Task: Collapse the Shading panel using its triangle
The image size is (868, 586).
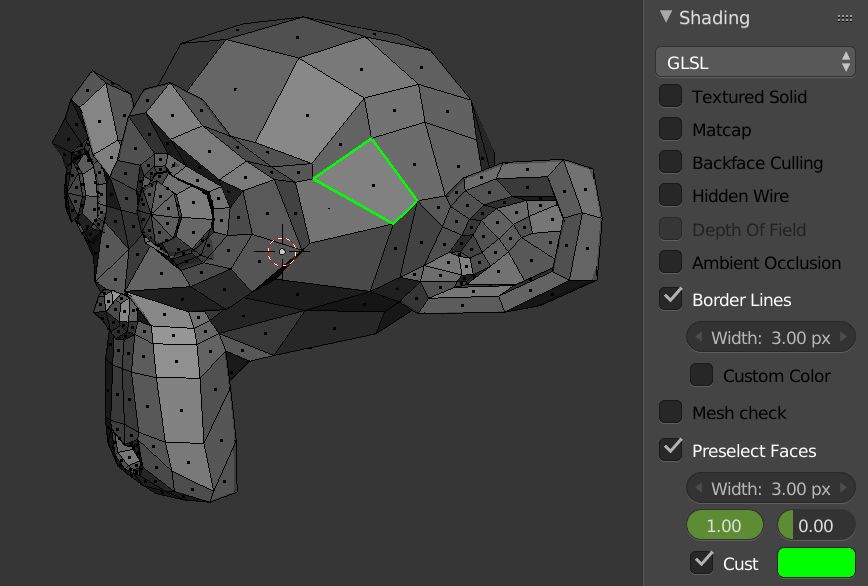Action: [666, 17]
